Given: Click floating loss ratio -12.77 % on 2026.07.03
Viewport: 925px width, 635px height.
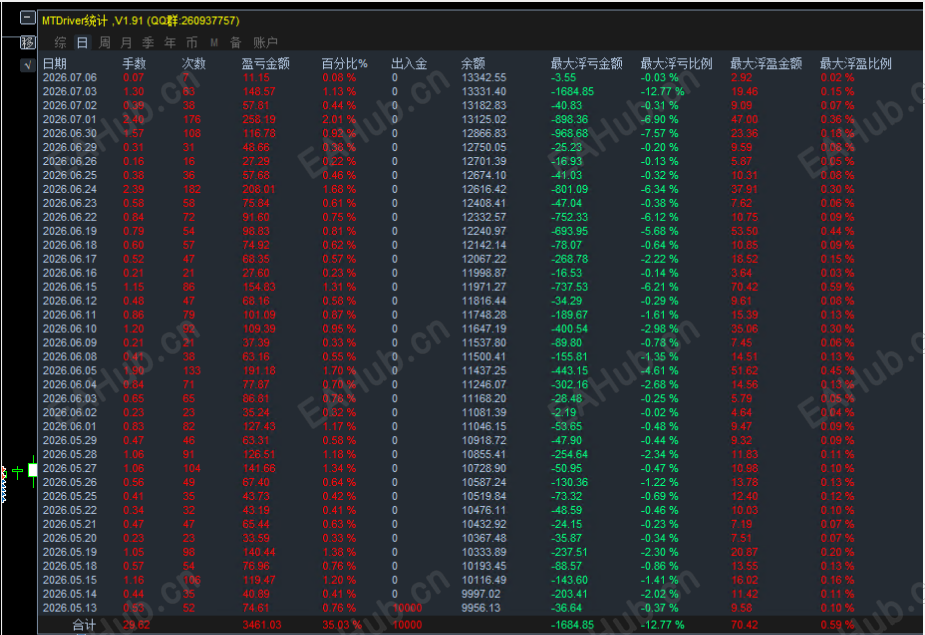Looking at the screenshot, I should point(662,91).
